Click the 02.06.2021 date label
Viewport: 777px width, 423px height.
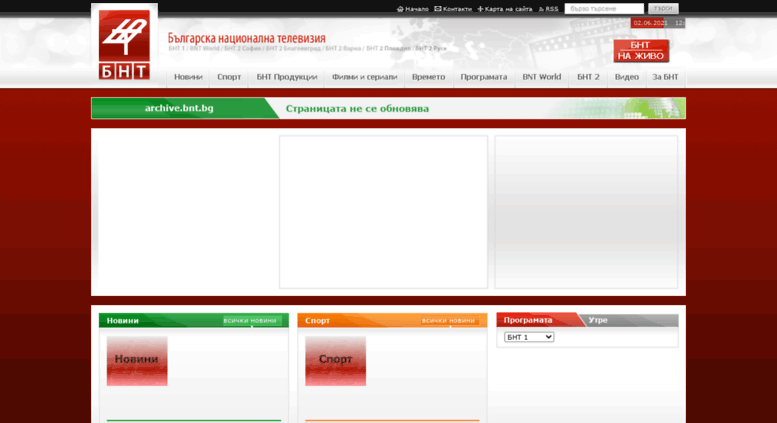[651, 23]
